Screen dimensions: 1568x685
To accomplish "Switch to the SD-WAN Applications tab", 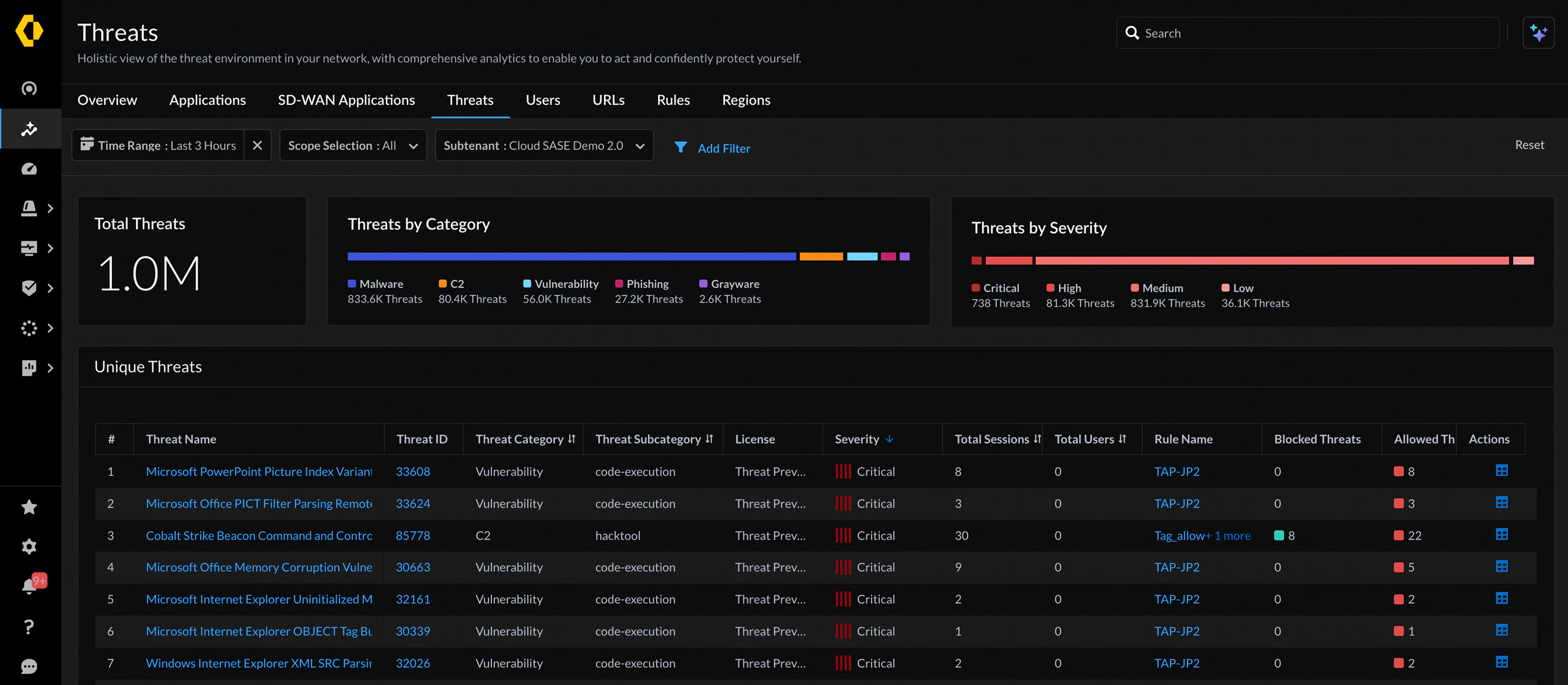I will click(x=346, y=99).
